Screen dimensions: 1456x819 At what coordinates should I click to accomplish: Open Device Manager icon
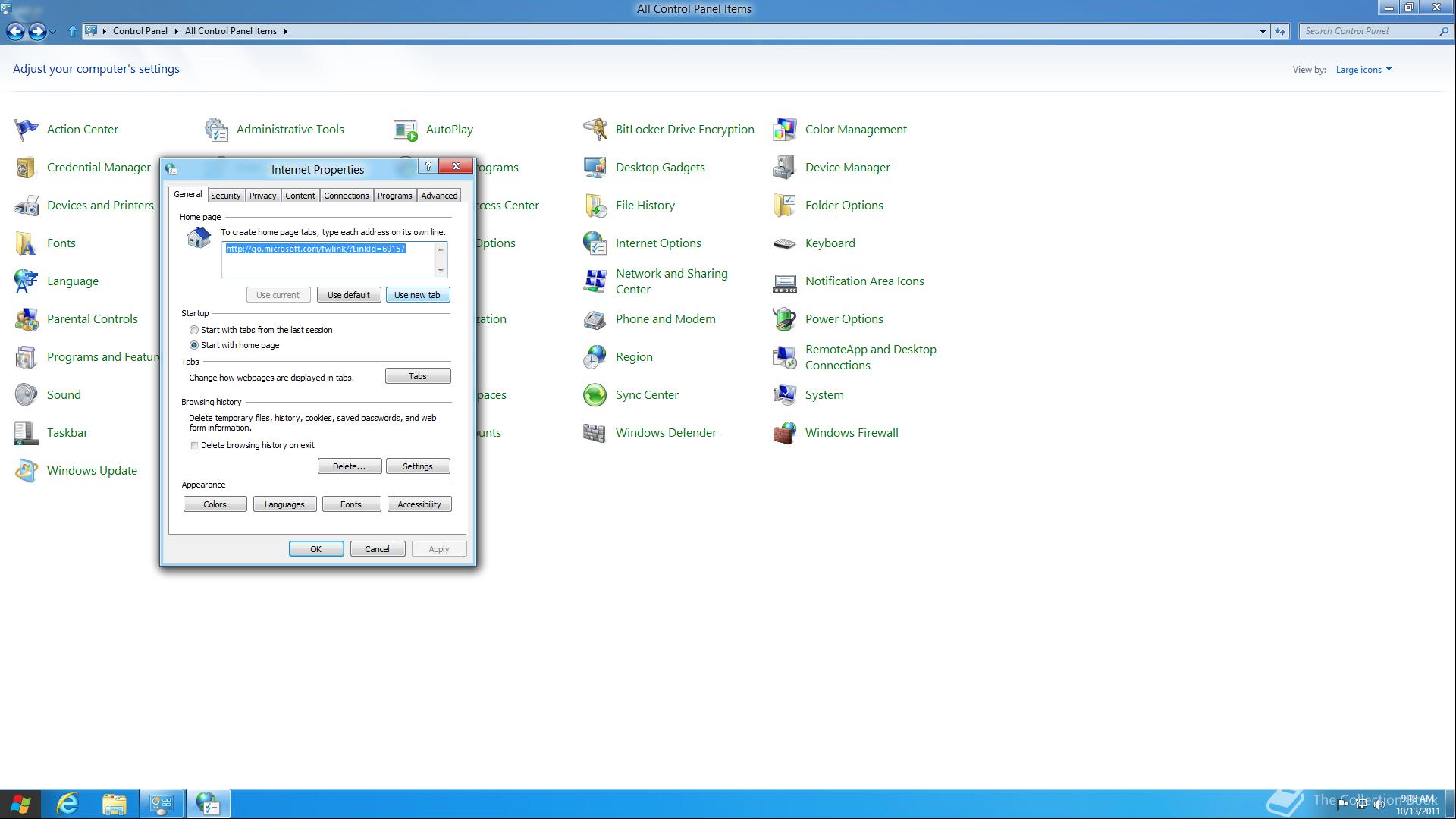click(785, 168)
